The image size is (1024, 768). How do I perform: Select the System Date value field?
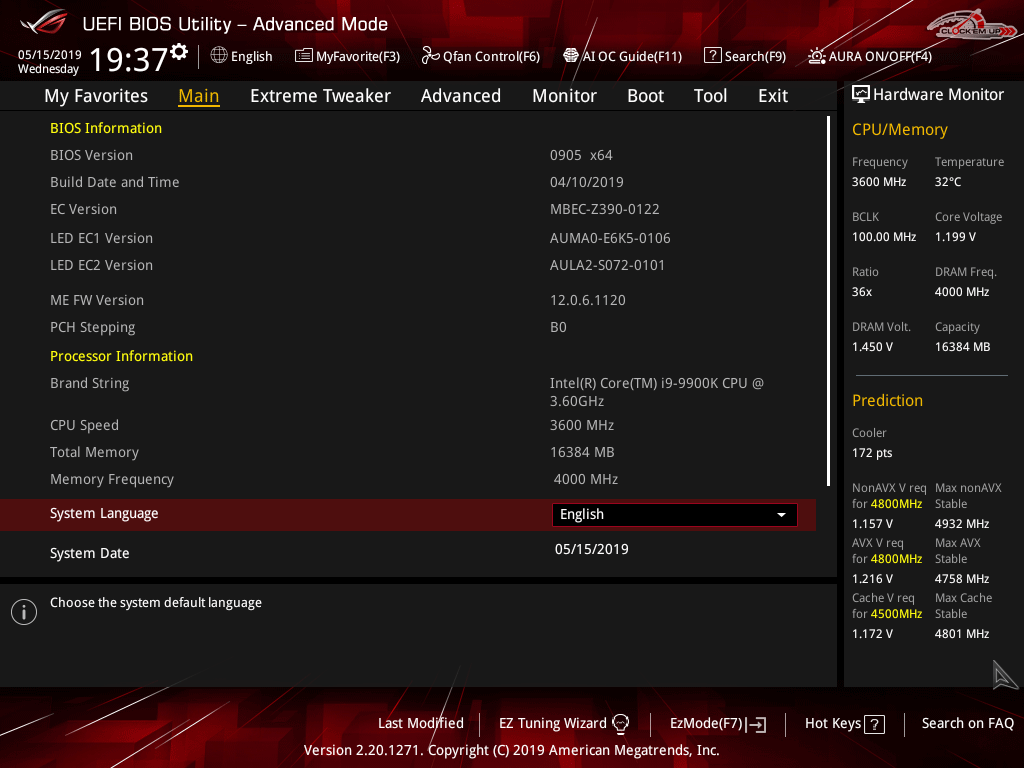(591, 549)
